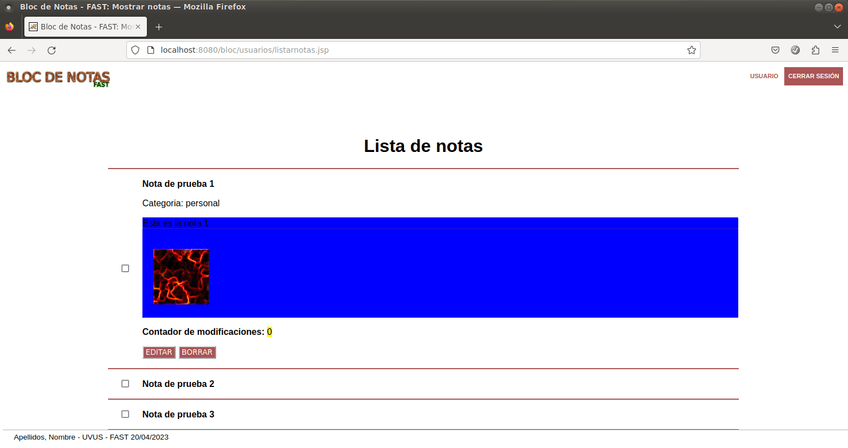This screenshot has width=848, height=448.
Task: Click the 'Lista de notas' heading
Action: pos(423,146)
